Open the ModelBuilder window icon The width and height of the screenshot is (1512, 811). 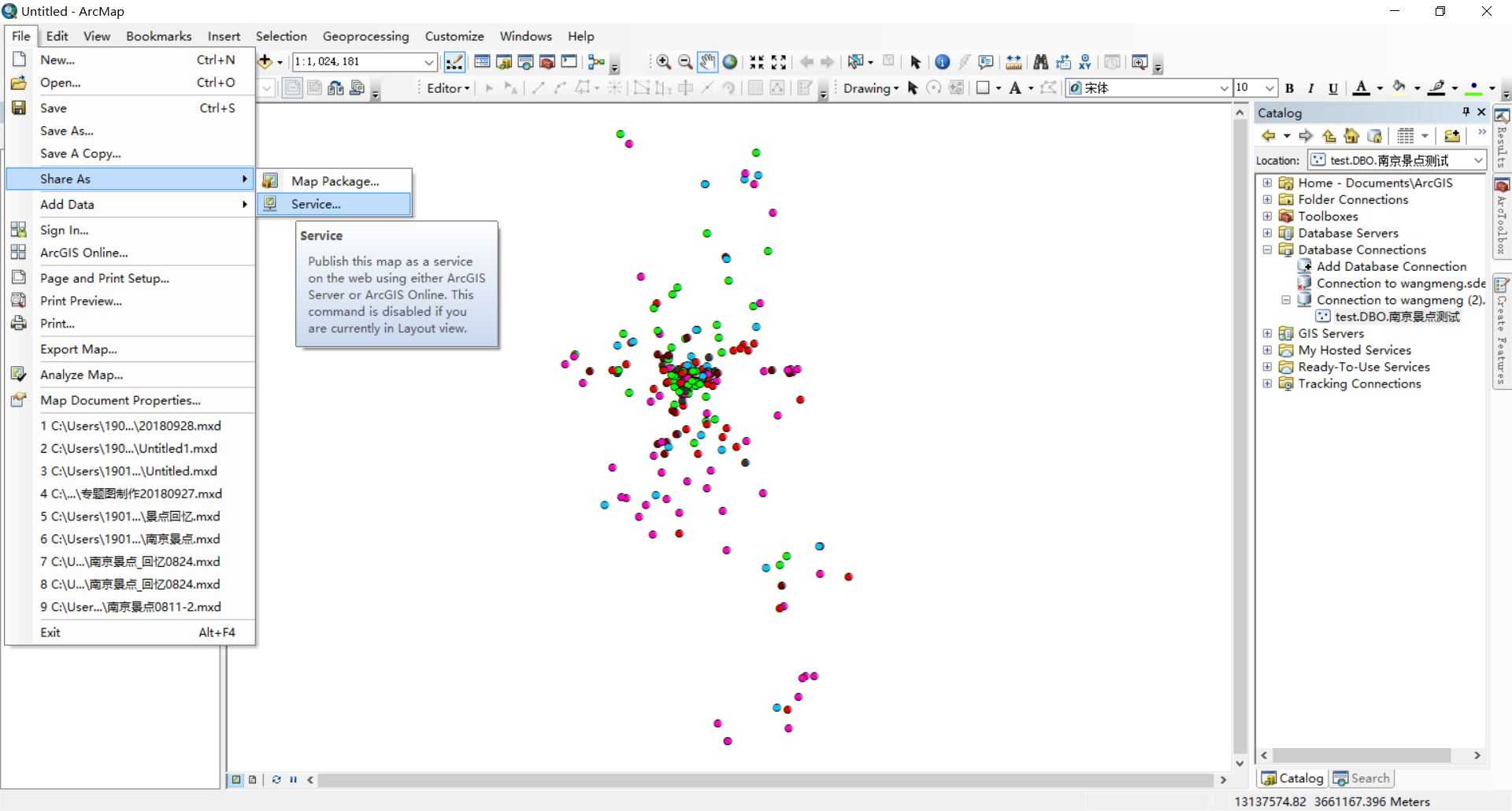click(596, 62)
